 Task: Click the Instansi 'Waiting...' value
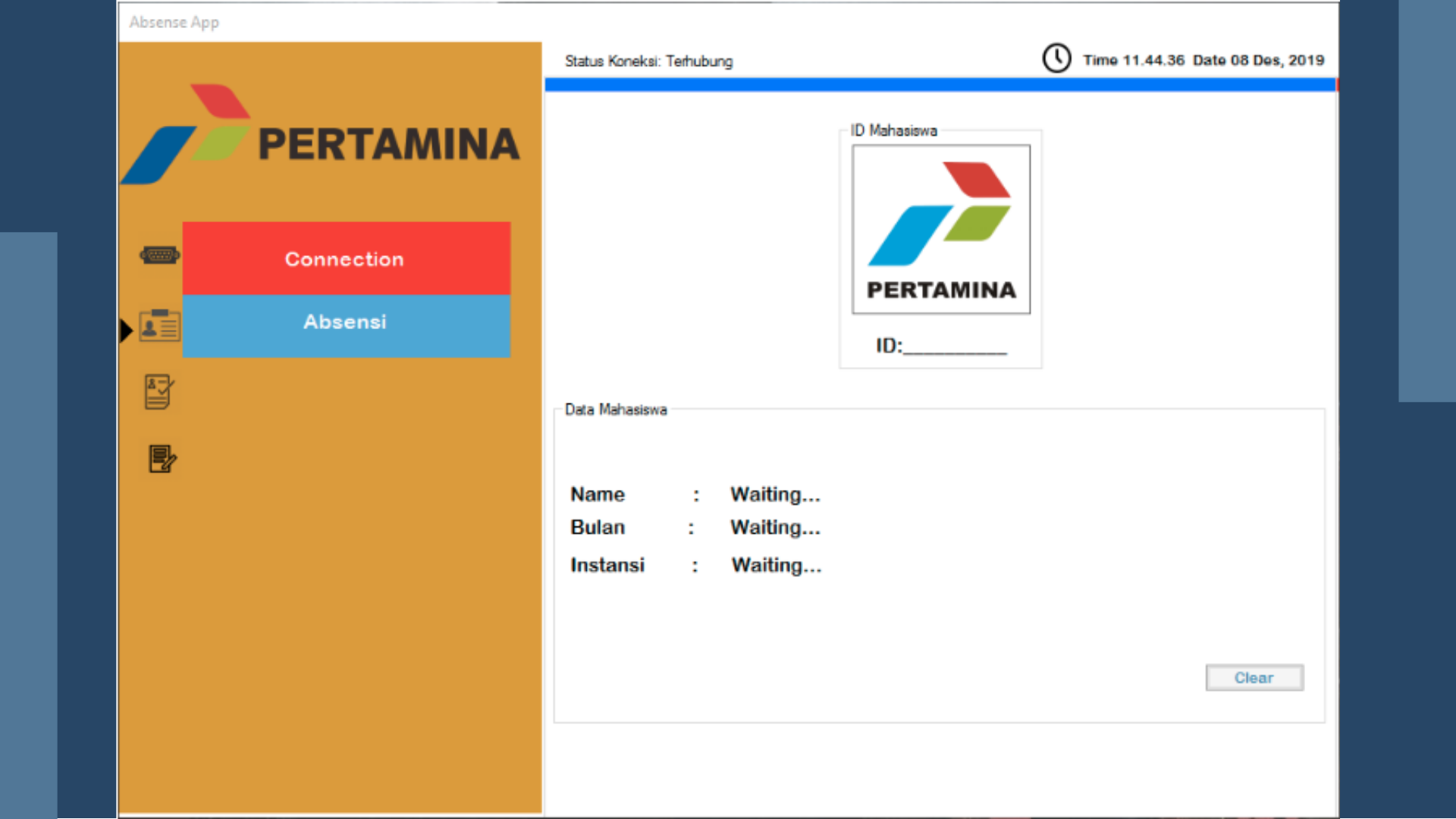point(777,566)
